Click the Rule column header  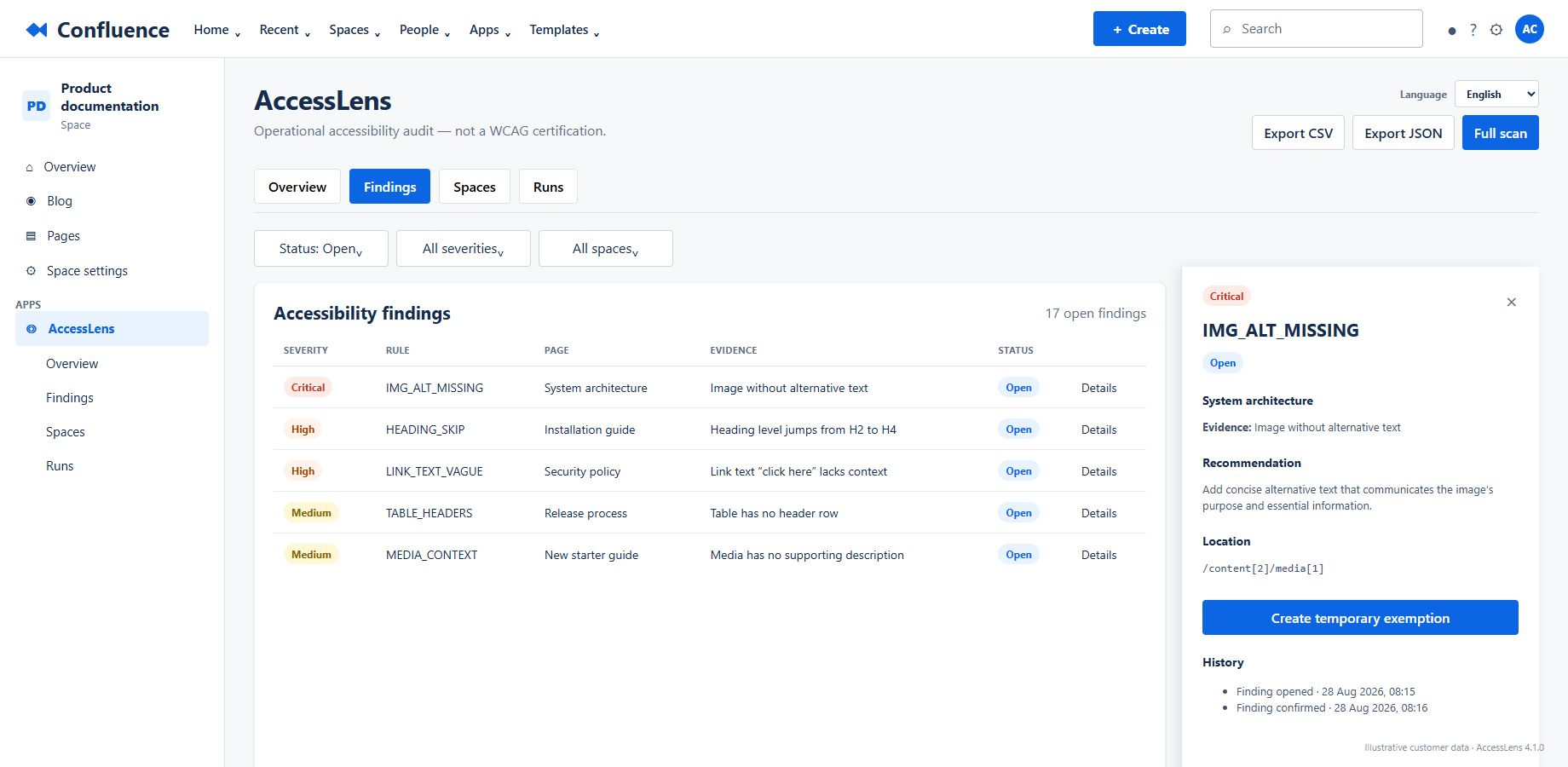(x=398, y=350)
